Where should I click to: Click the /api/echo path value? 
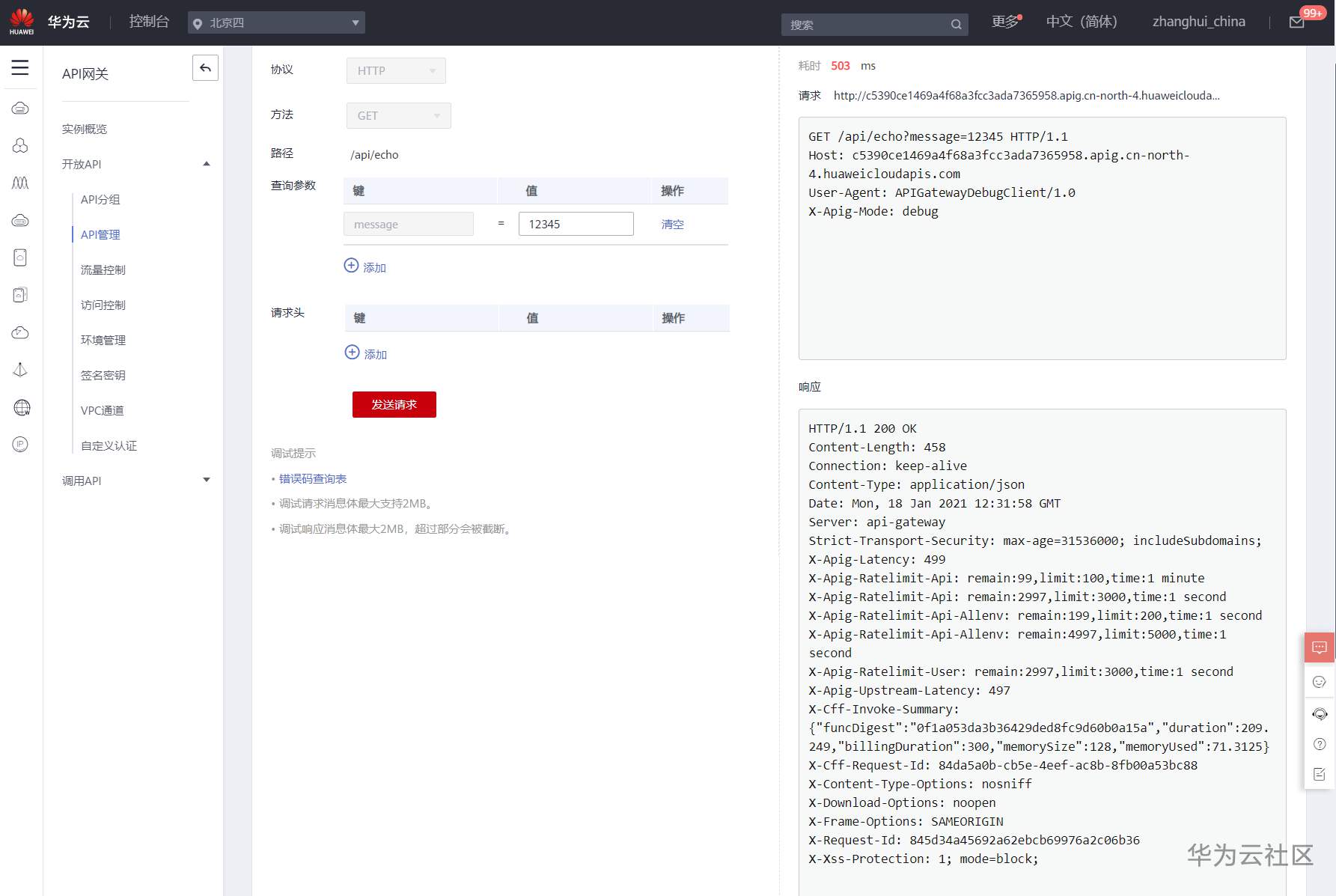tap(374, 154)
